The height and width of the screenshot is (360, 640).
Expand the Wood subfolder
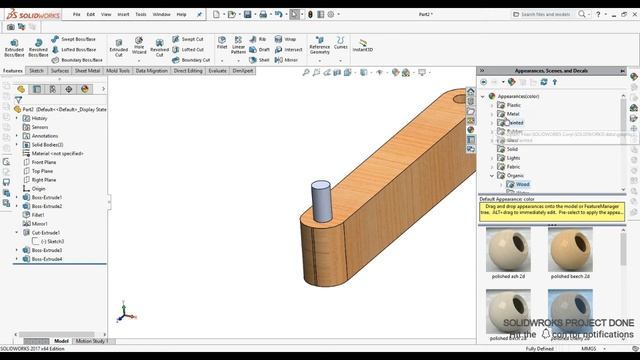[x=501, y=184]
